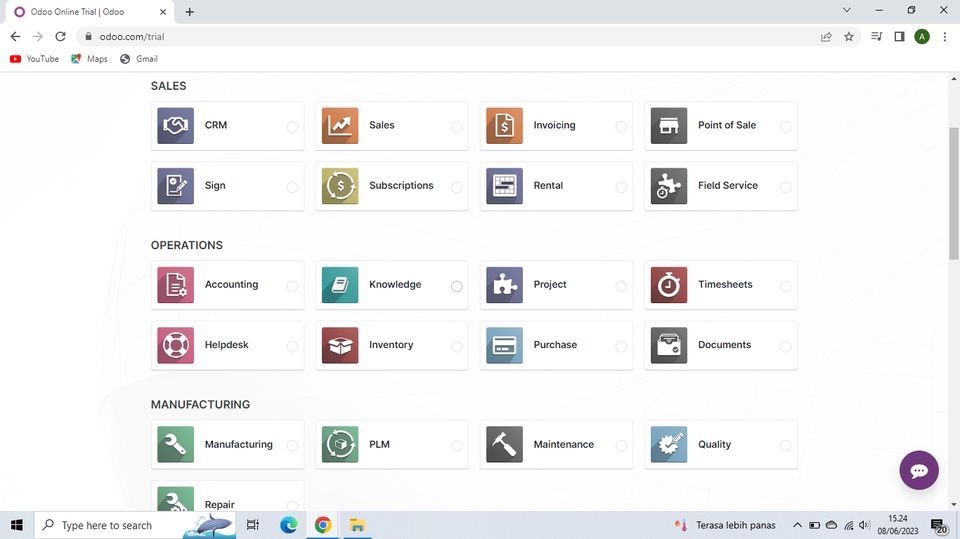The image size is (960, 539).
Task: Open the Maps bookmark
Action: click(89, 59)
